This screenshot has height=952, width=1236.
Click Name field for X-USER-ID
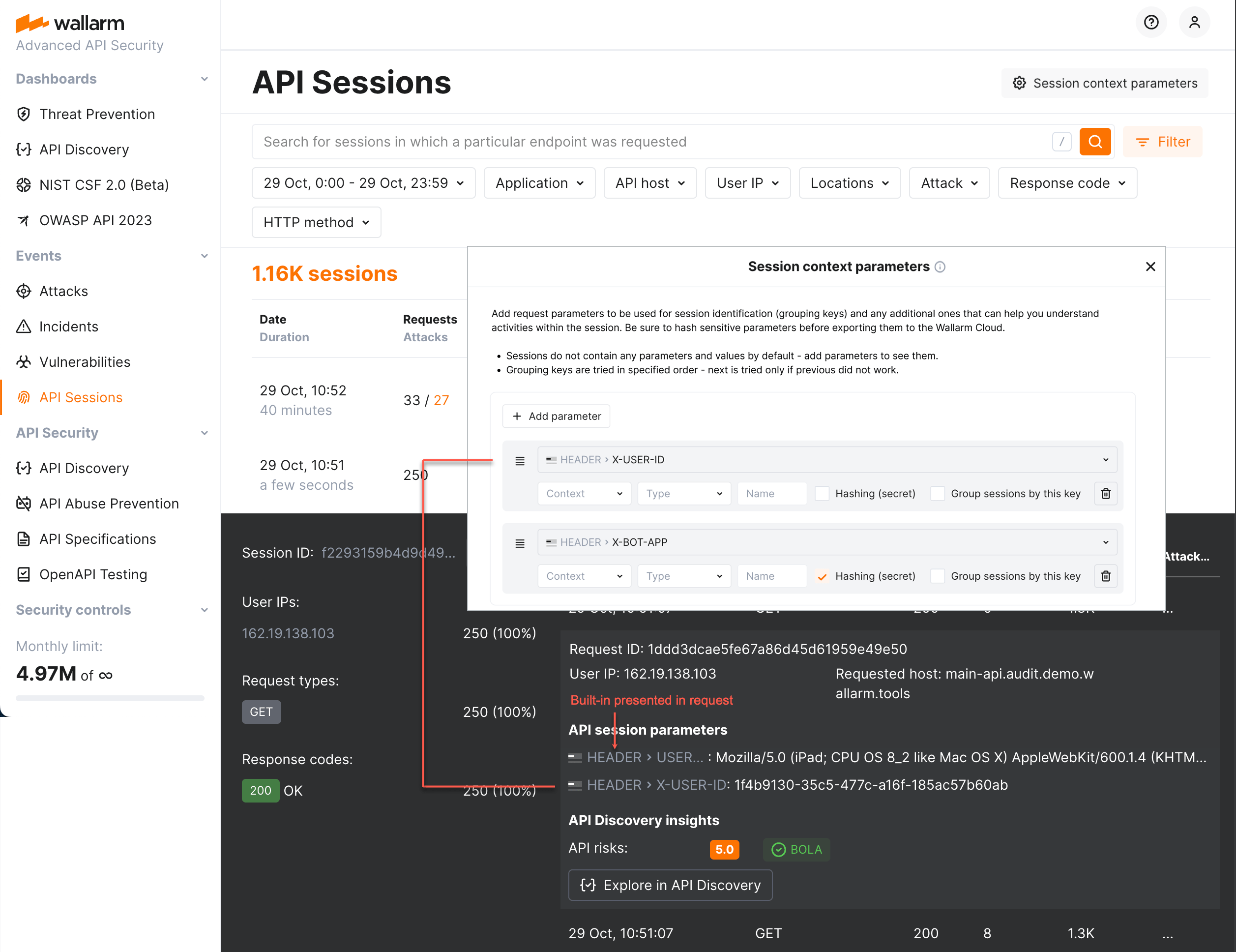pyautogui.click(x=771, y=493)
